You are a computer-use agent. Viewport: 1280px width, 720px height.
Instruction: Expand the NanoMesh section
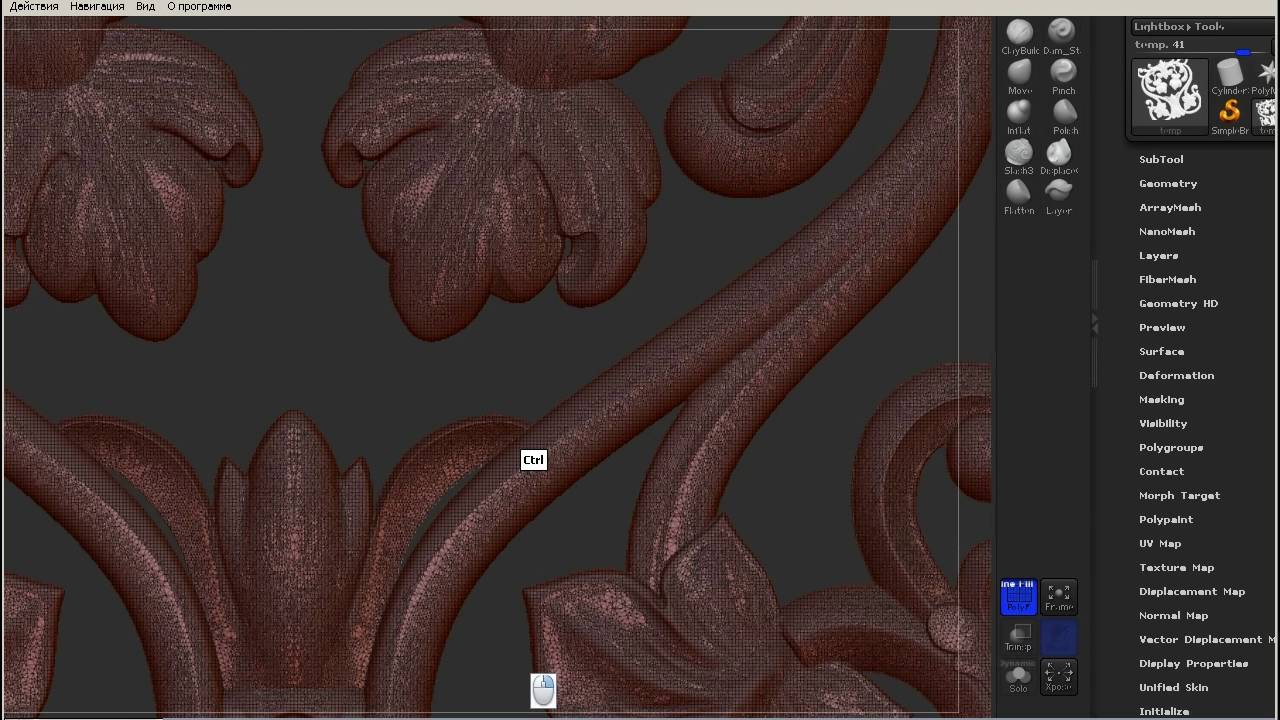pos(1167,232)
